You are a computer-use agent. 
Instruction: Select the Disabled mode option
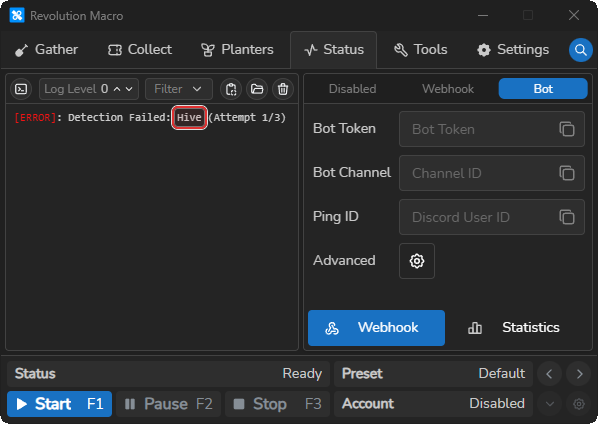tap(352, 89)
